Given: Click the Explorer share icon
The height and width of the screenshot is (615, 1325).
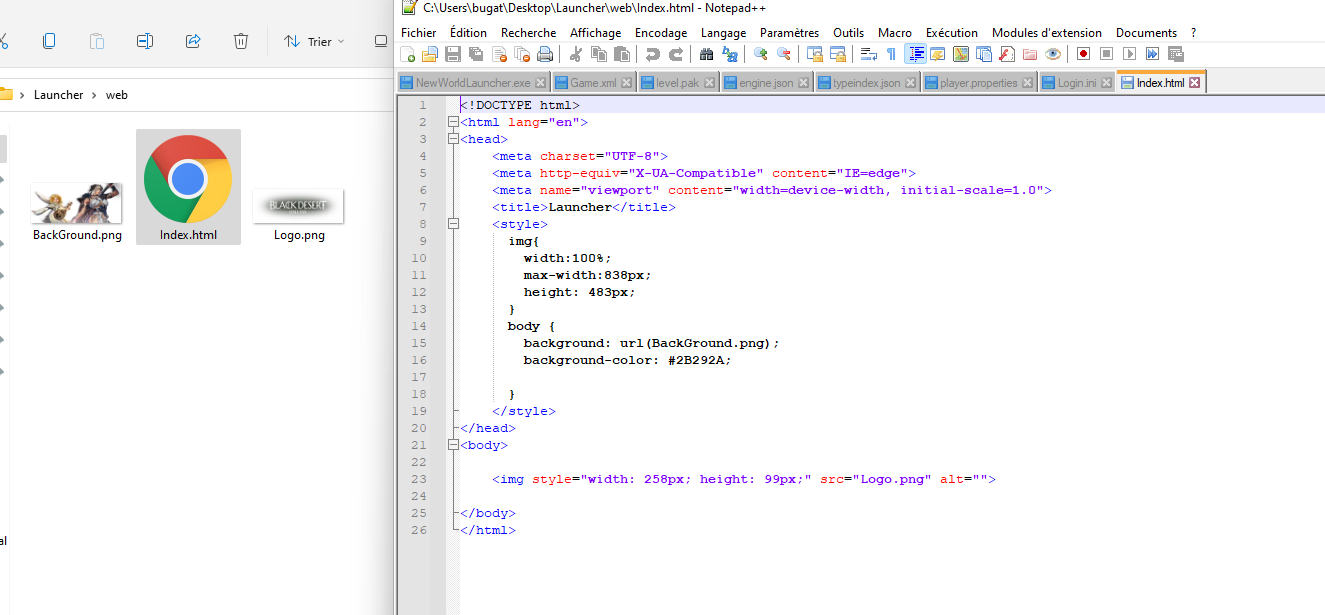Looking at the screenshot, I should (x=193, y=41).
